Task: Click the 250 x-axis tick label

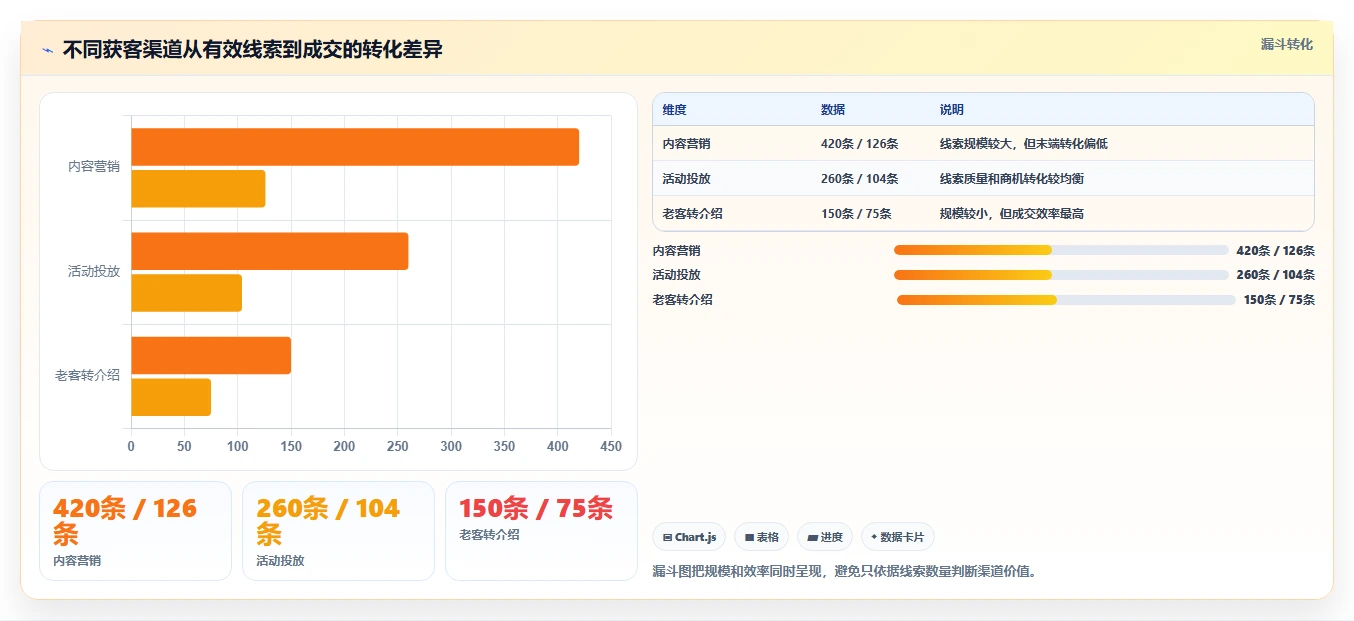Action: pyautogui.click(x=397, y=446)
